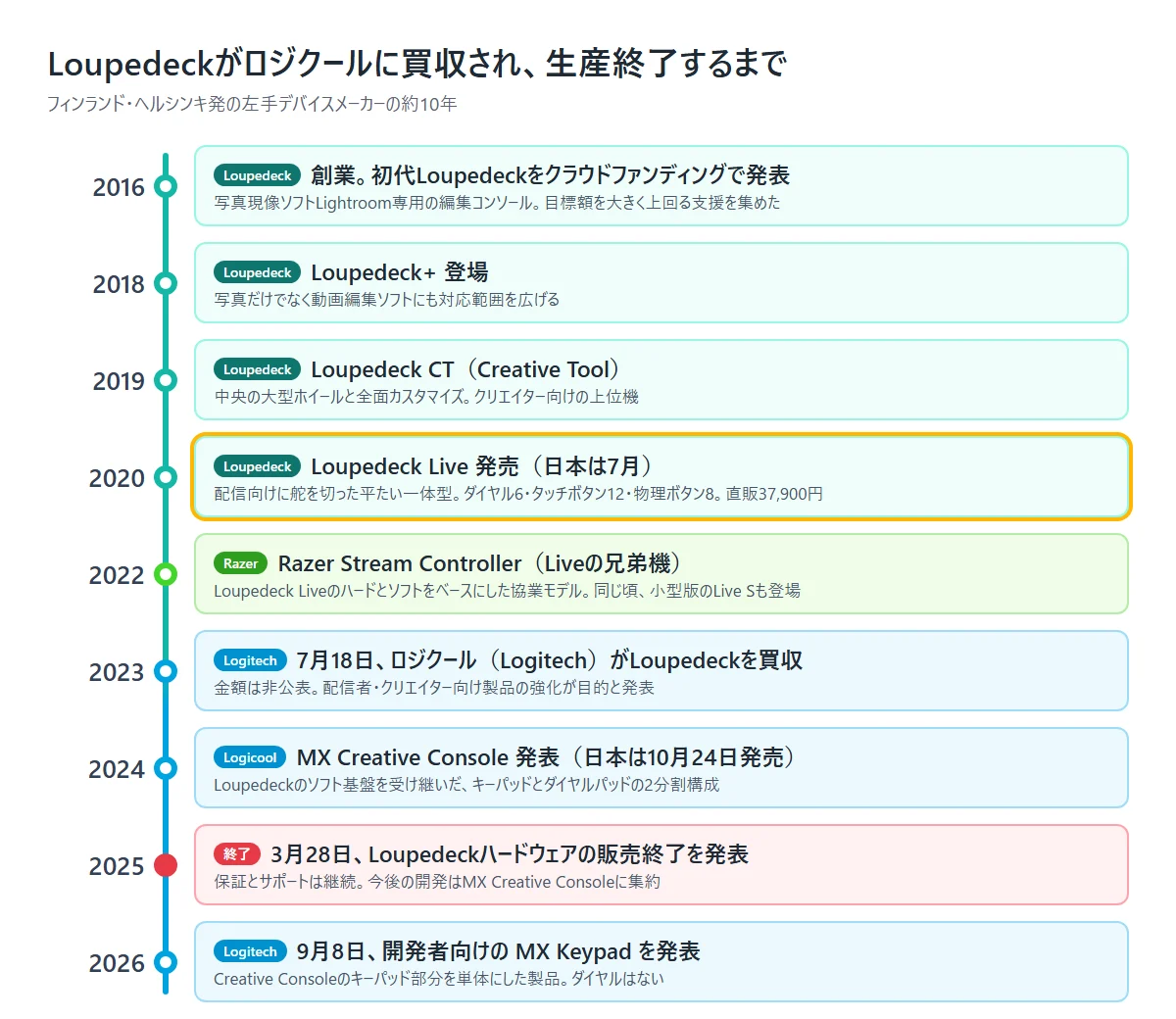Click the title Razer Stream Controller（Liveの兄弟機）
This screenshot has height=1019, width=1176.
click(x=481, y=563)
